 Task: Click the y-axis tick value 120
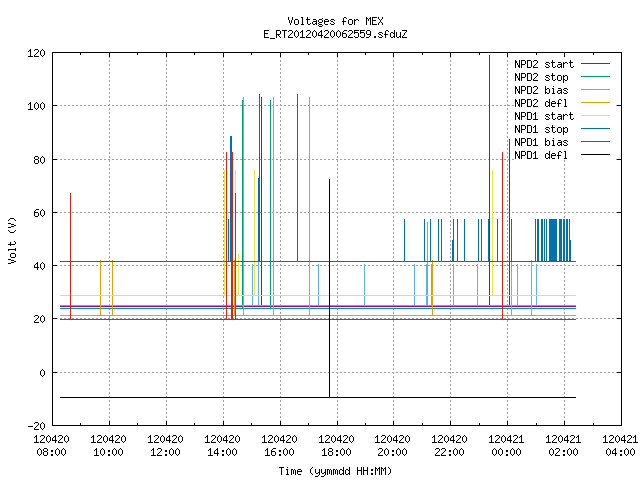pyautogui.click(x=36, y=53)
